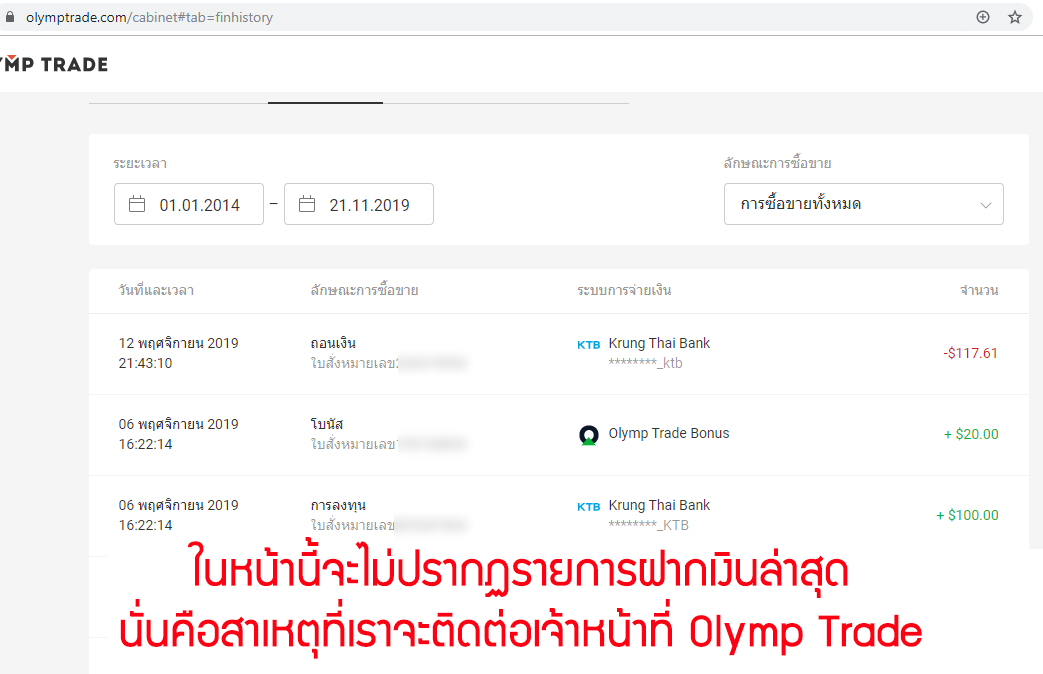The height and width of the screenshot is (674, 1043).
Task: Click the KTB logo in the $117.61 withdrawal row
Action: (589, 345)
